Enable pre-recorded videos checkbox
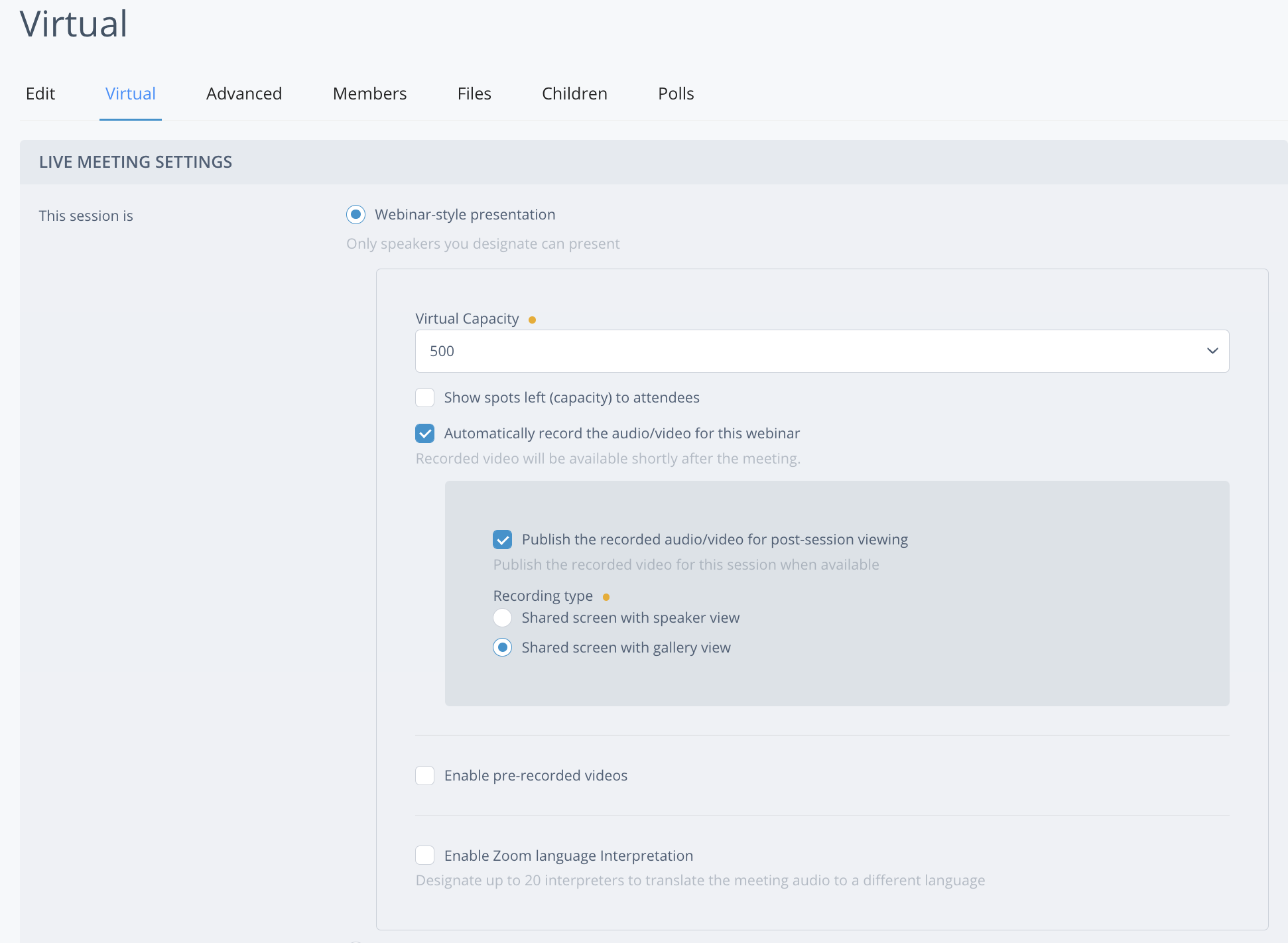 coord(425,775)
